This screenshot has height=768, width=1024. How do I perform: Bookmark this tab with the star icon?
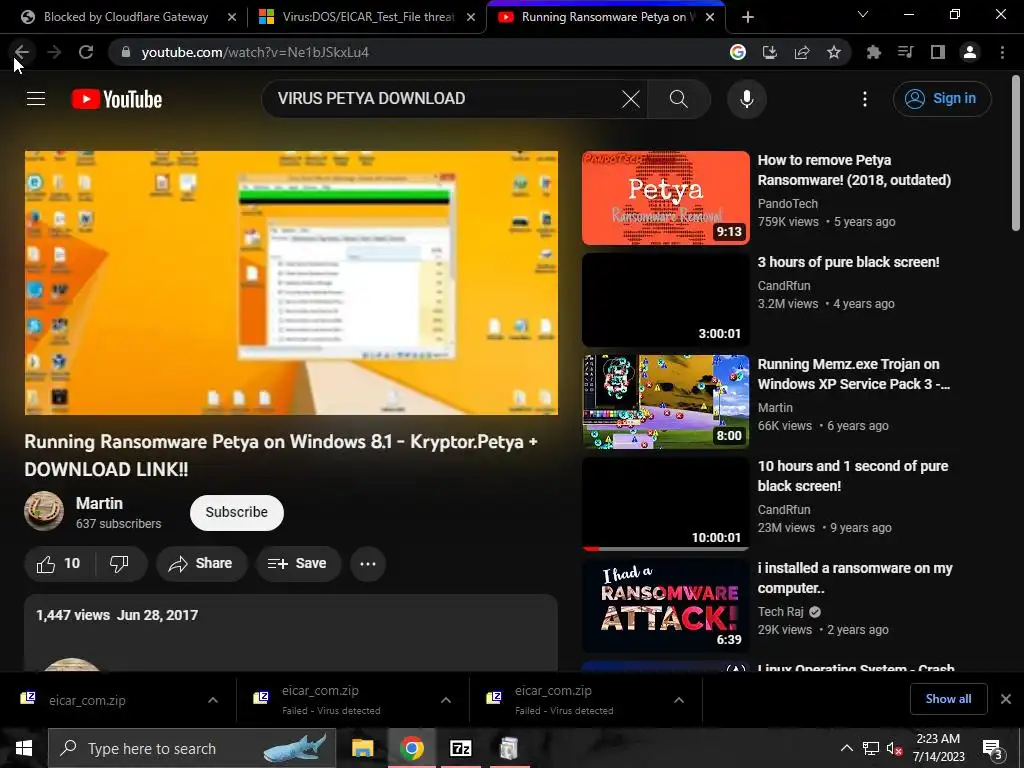[834, 52]
